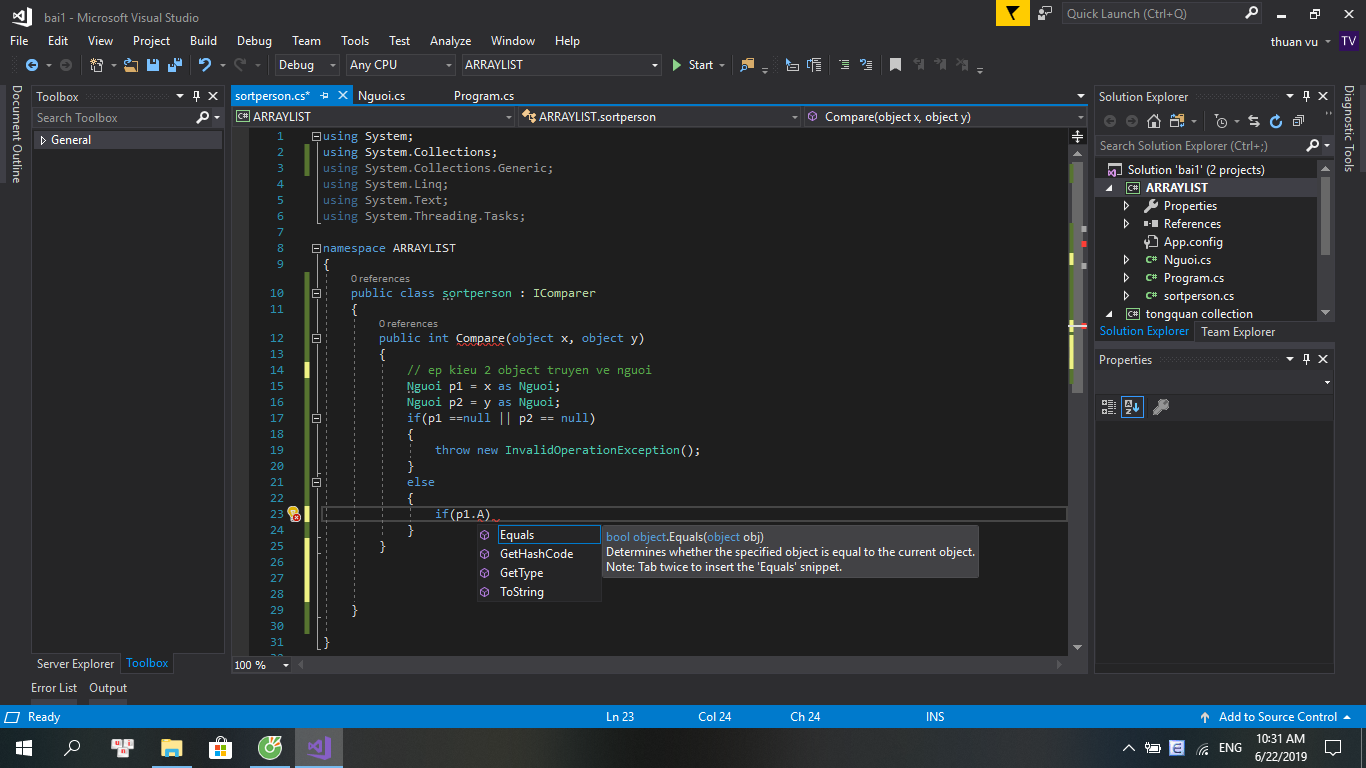Click the Undo icon in the toolbar
This screenshot has width=1366, height=768.
[205, 65]
